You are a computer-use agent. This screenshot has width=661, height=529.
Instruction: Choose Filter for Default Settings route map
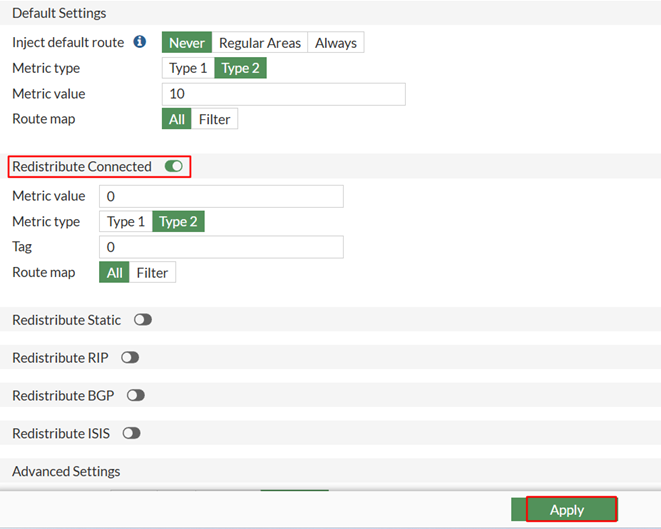click(215, 119)
